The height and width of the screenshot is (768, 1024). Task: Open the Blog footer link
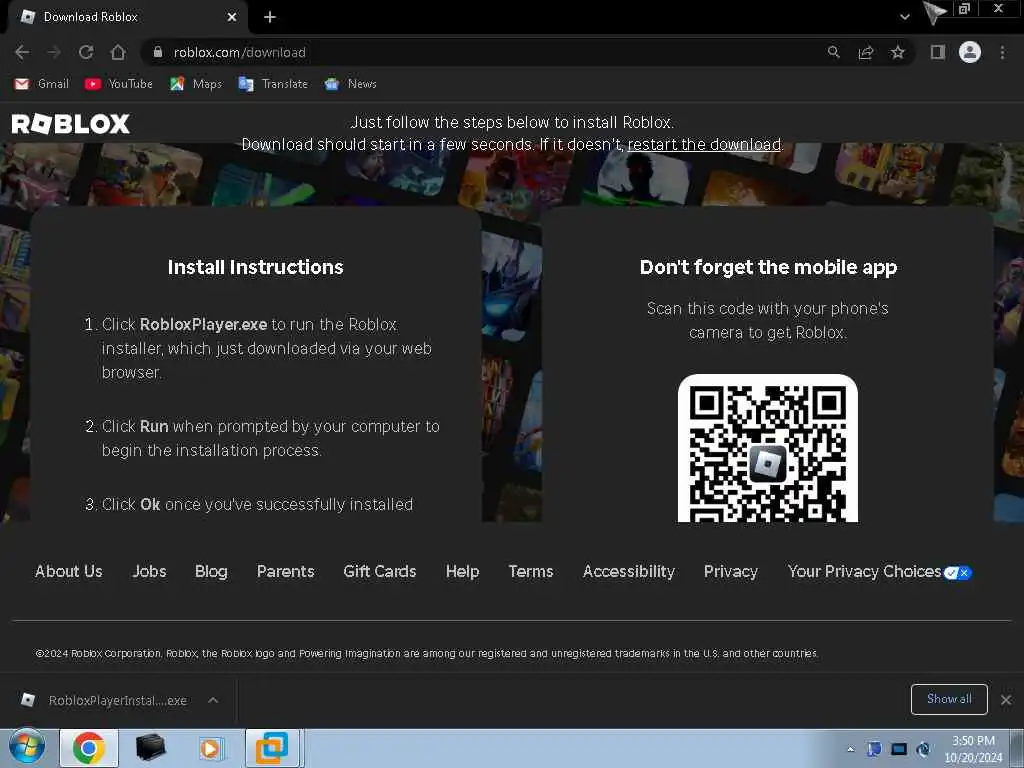(211, 571)
